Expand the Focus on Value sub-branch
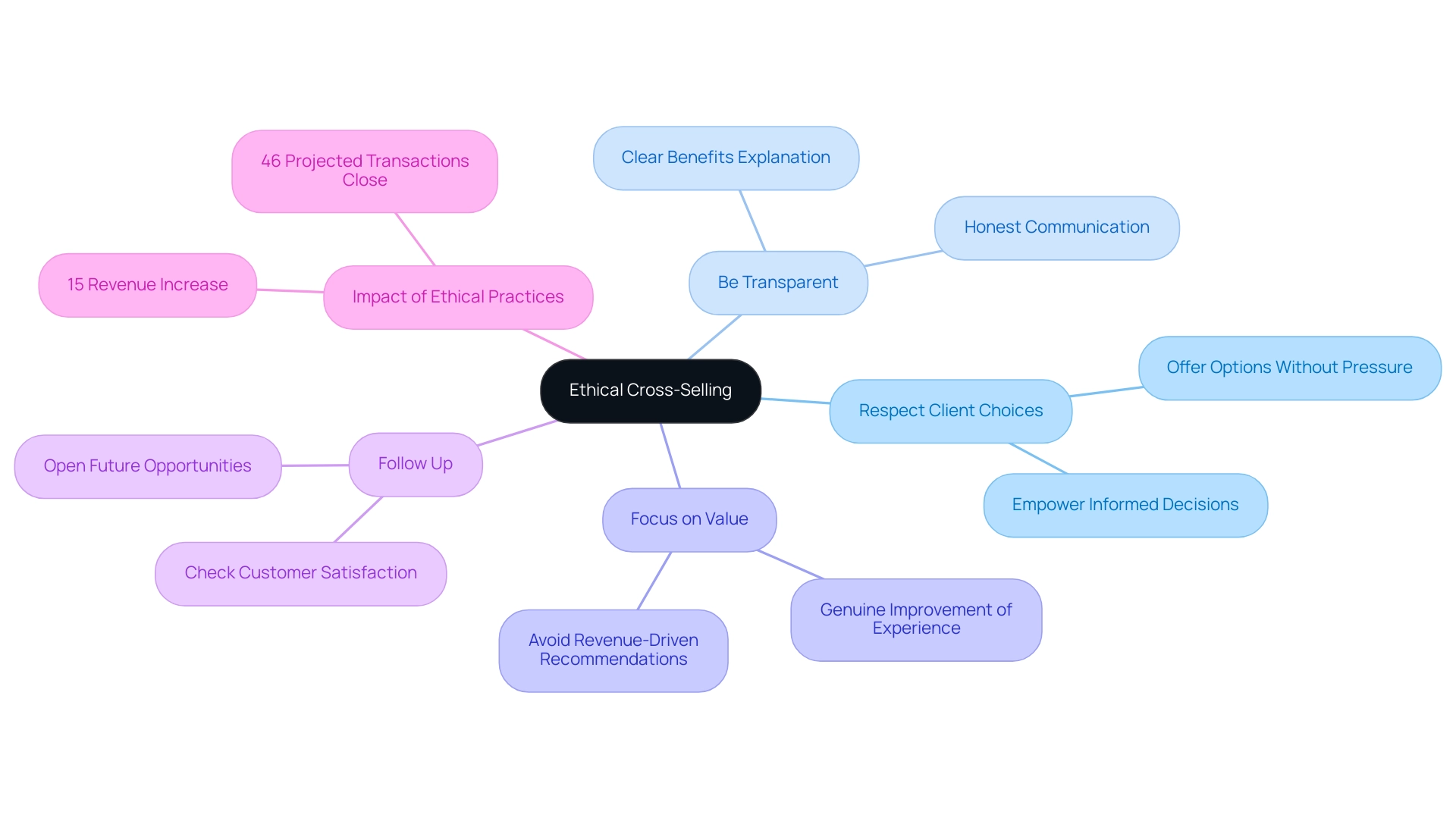This screenshot has width=1456, height=821. click(x=690, y=518)
